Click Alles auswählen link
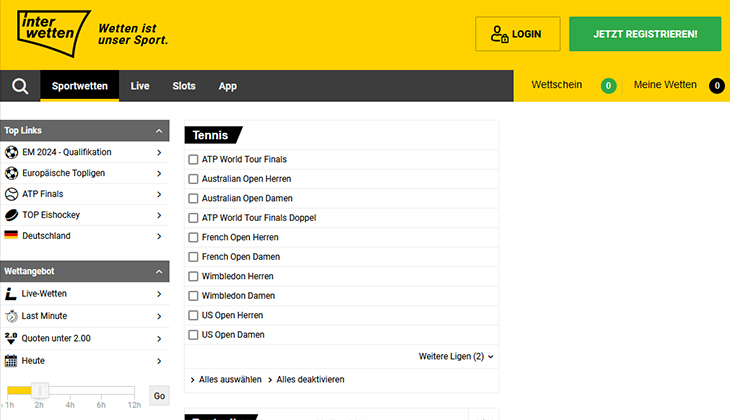Screen dimensions: 730x420 coord(230,379)
